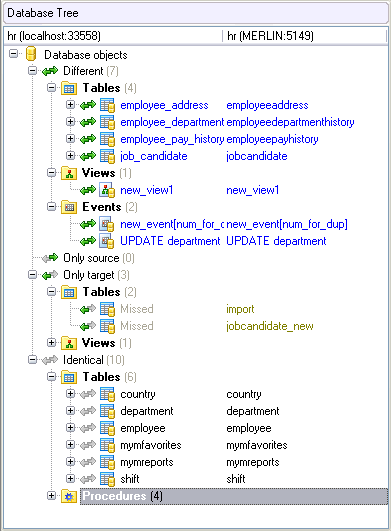
Task: Click the green sync arrows of employee_address
Action: click(x=88, y=105)
